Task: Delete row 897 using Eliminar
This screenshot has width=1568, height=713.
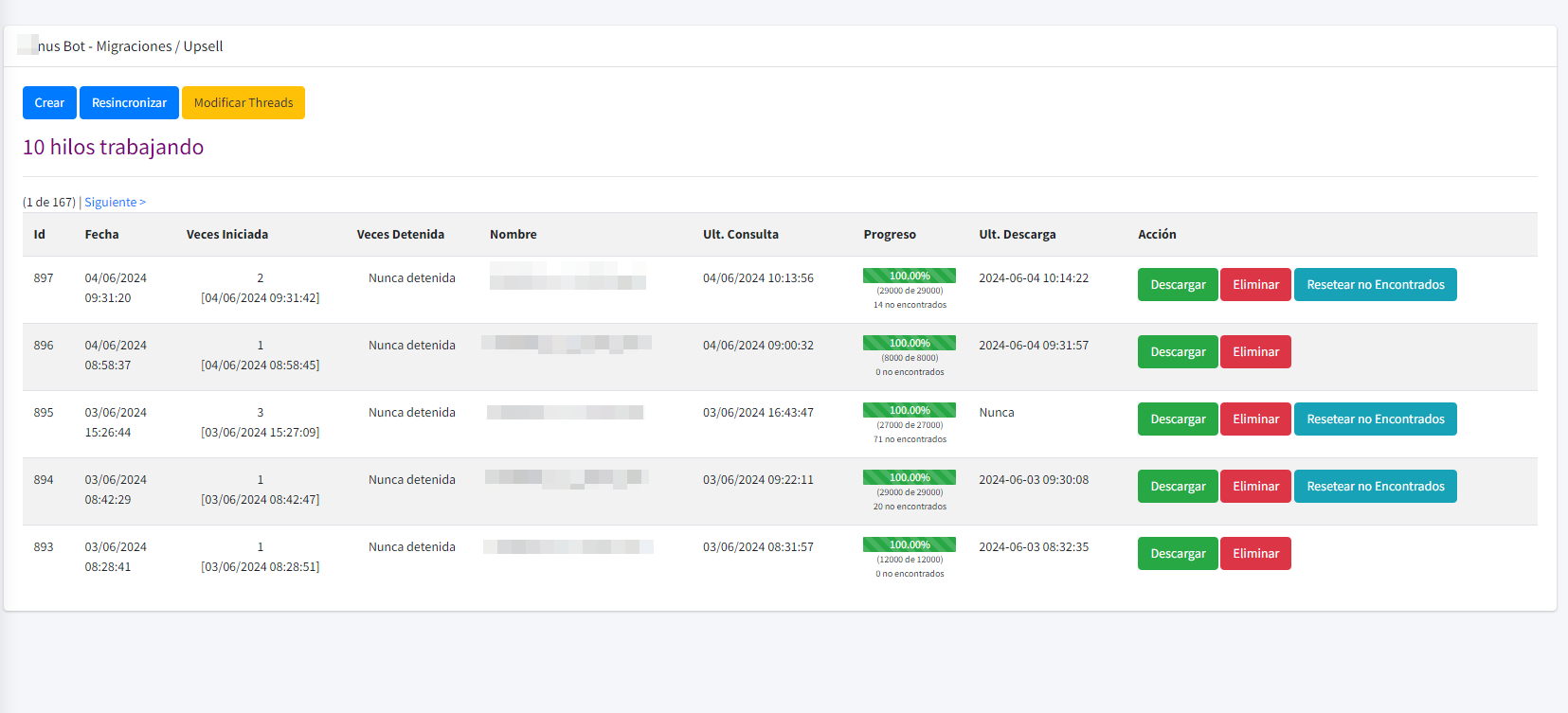Action: point(1255,285)
